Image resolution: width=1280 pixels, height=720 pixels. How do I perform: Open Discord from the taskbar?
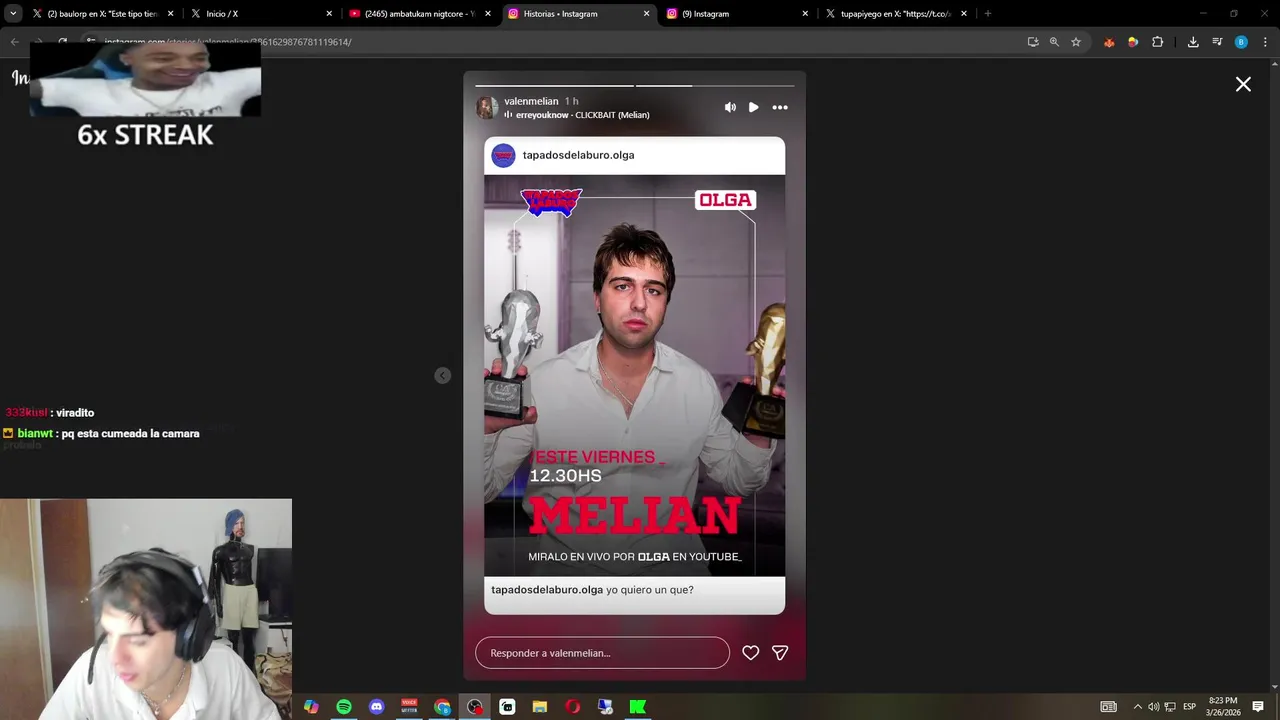pyautogui.click(x=376, y=707)
